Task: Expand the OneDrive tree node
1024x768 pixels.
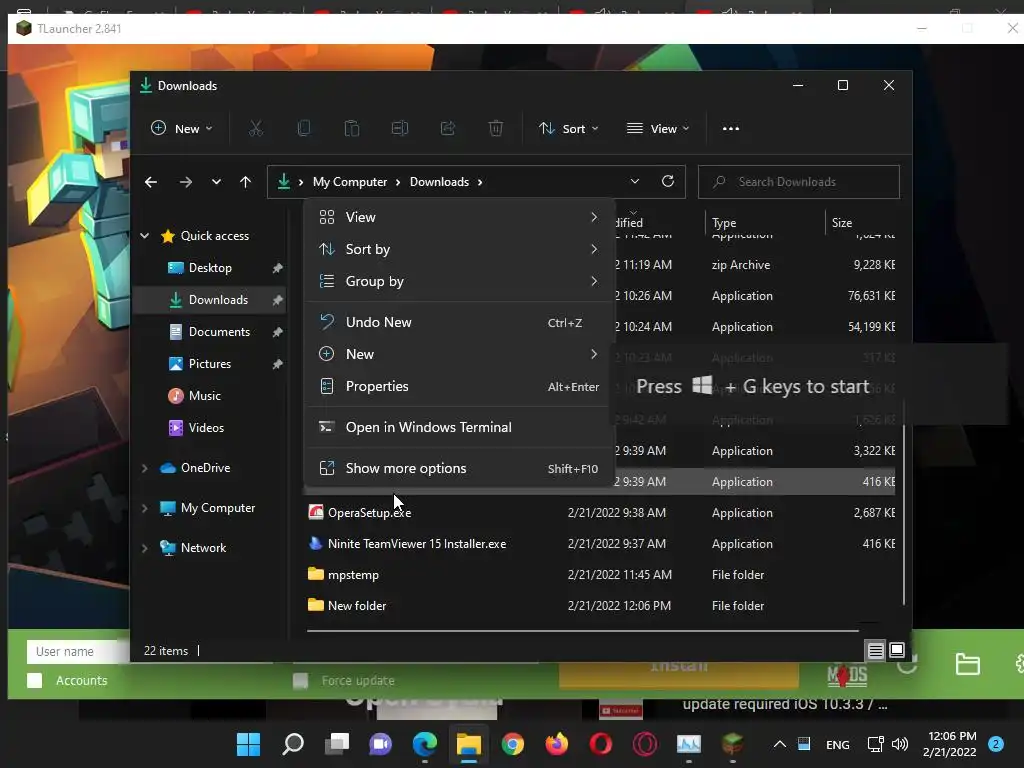Action: [144, 468]
